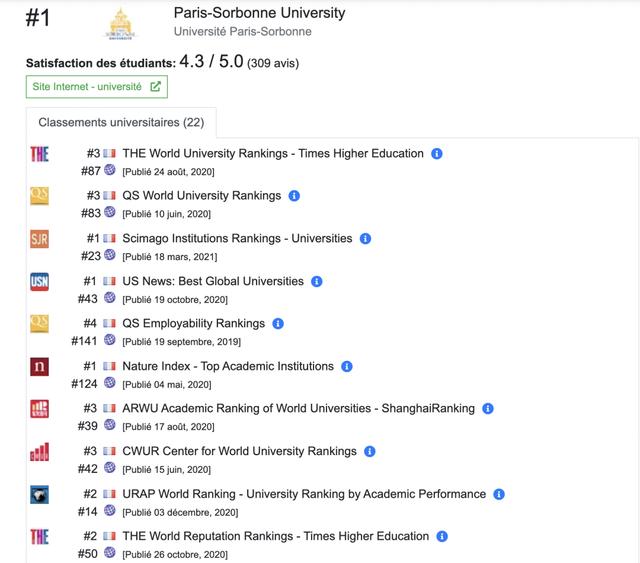Click the '[Publié 19 septembre, 2019]' date
Image resolution: width=640 pixels, height=563 pixels.
click(182, 342)
